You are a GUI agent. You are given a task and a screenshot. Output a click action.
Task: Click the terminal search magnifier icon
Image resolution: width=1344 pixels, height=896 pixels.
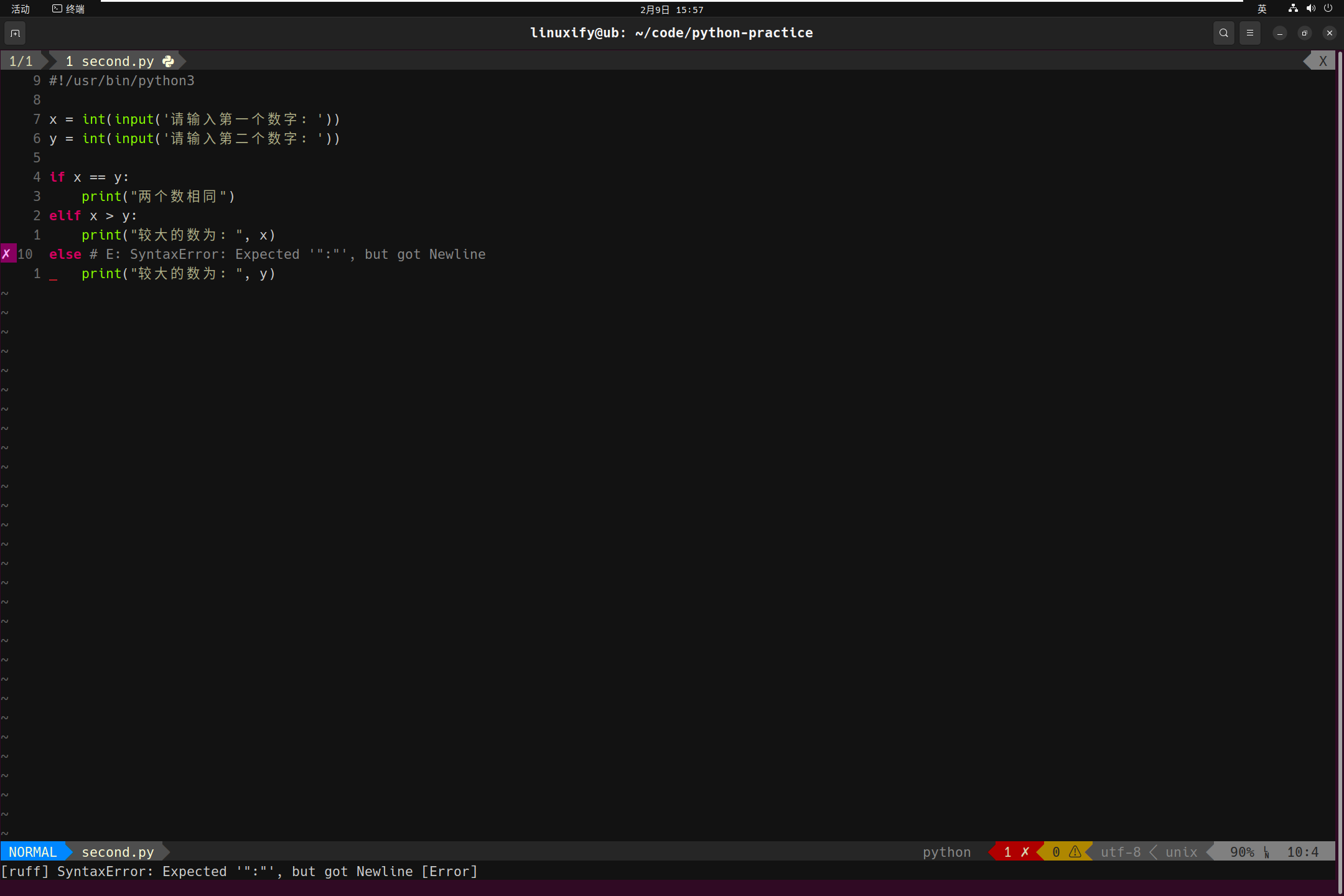click(x=1223, y=33)
